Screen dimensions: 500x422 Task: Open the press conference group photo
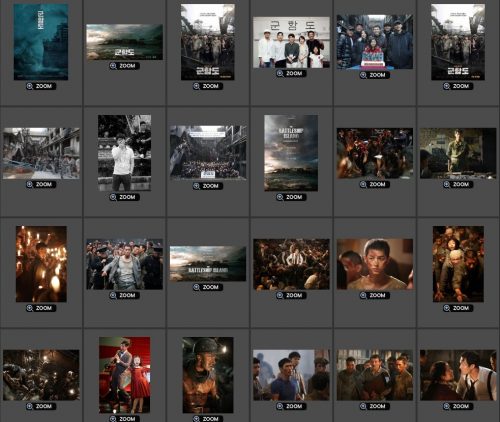click(291, 43)
